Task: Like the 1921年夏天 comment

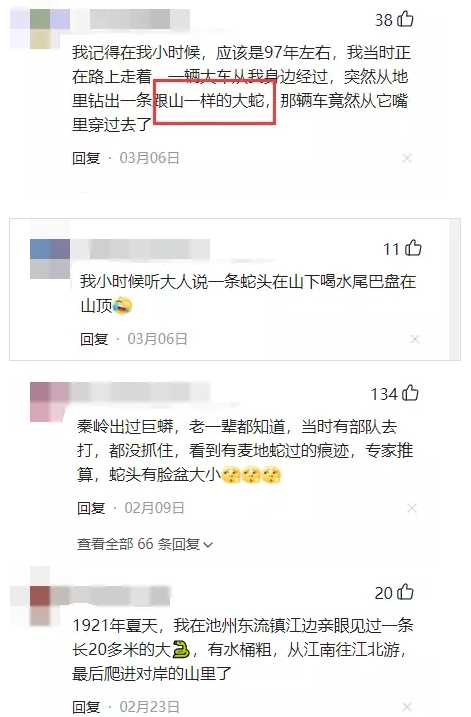Action: [405, 592]
